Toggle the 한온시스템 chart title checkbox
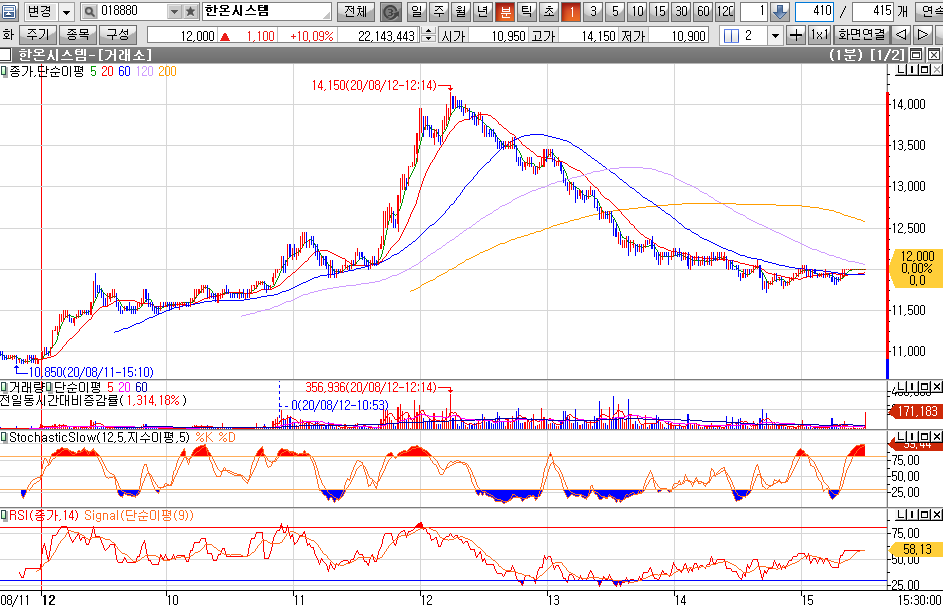 [x=5, y=55]
